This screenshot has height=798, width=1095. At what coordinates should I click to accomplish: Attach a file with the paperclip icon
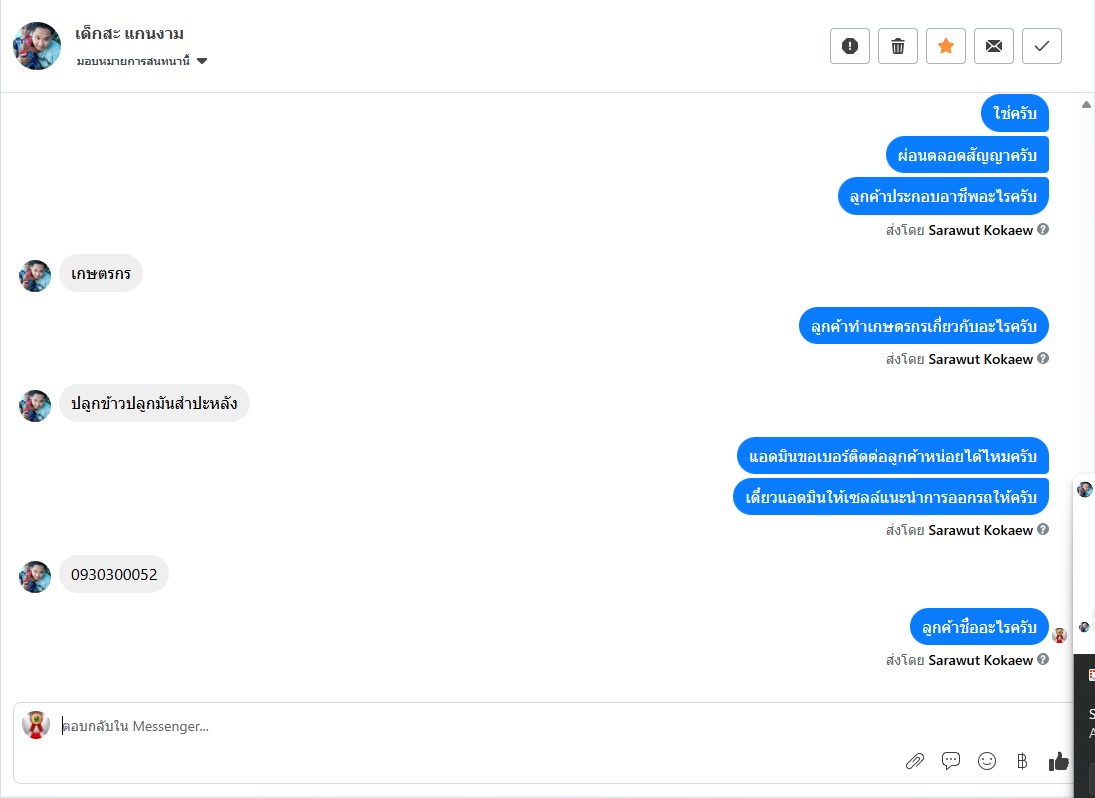pyautogui.click(x=915, y=761)
